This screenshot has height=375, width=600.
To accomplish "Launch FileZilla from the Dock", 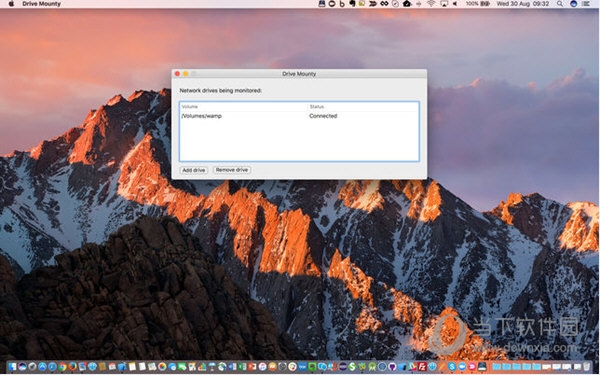I will pos(422,367).
